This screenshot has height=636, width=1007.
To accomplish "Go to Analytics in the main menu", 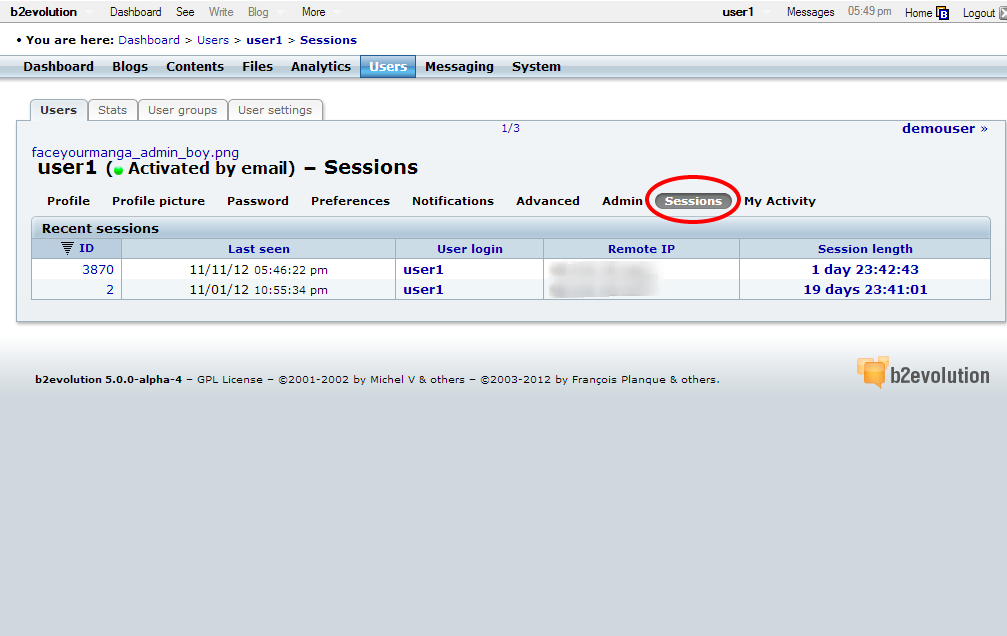I will pyautogui.click(x=320, y=67).
